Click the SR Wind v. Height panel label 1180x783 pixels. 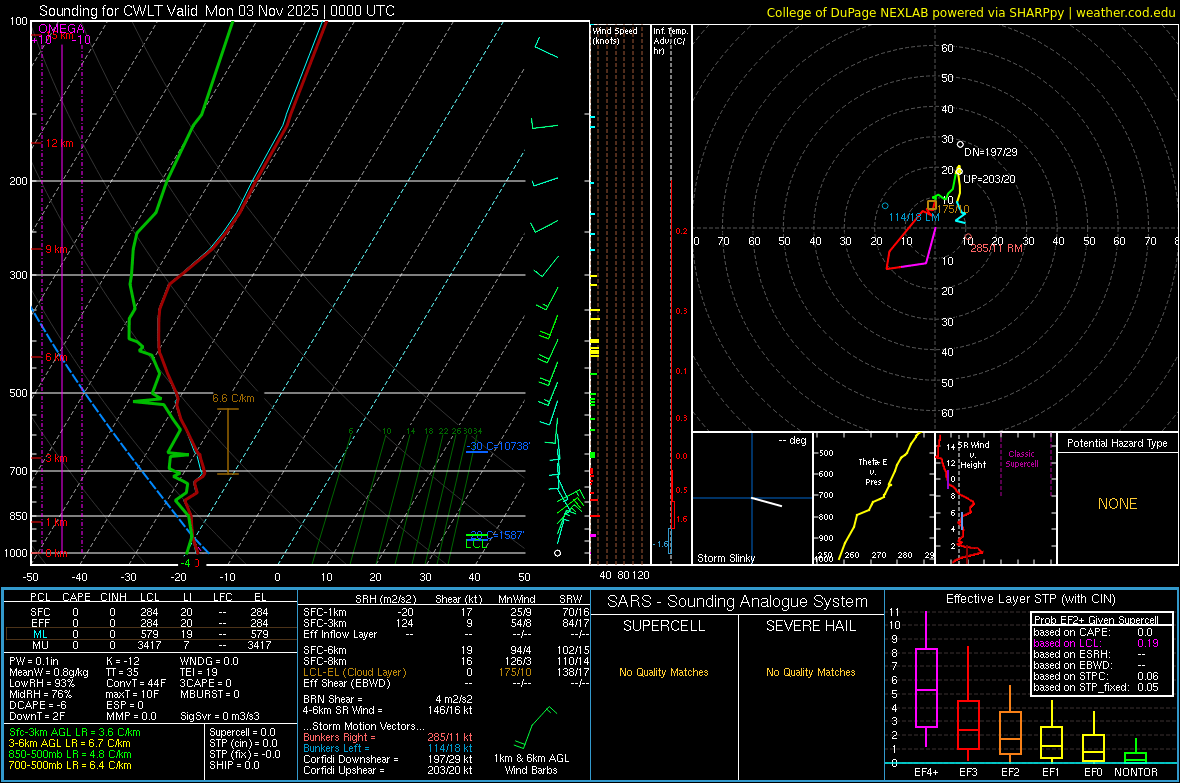click(x=974, y=455)
